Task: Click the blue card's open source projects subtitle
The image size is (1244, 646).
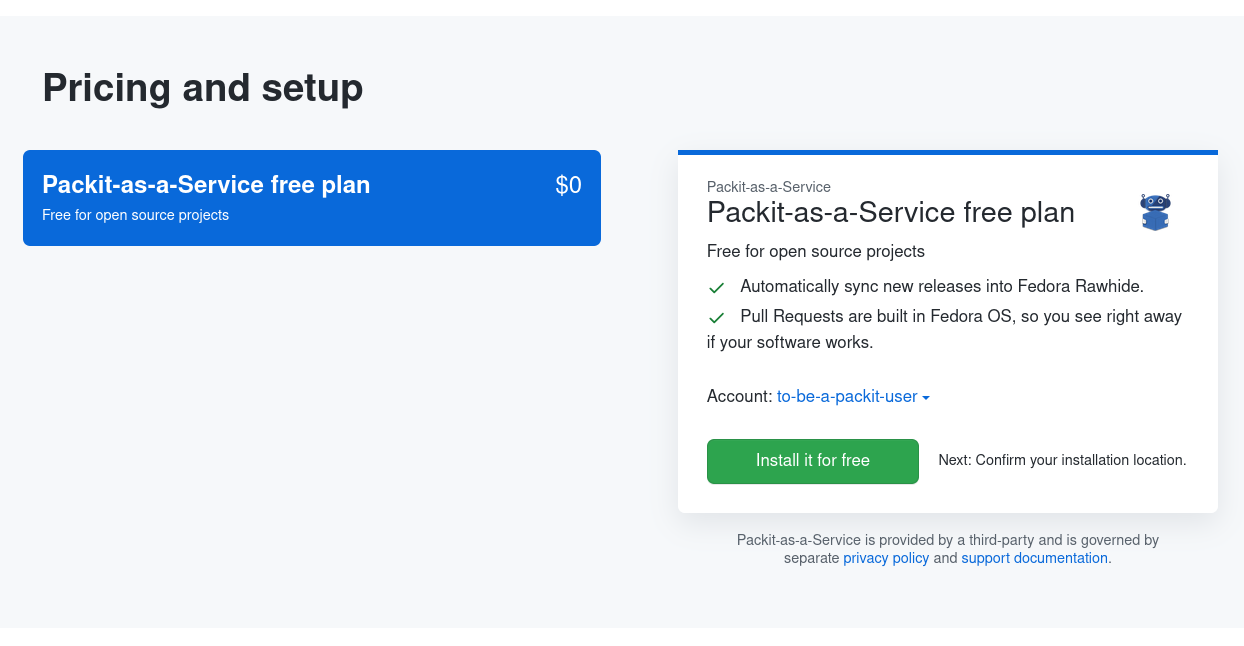Action: [135, 215]
